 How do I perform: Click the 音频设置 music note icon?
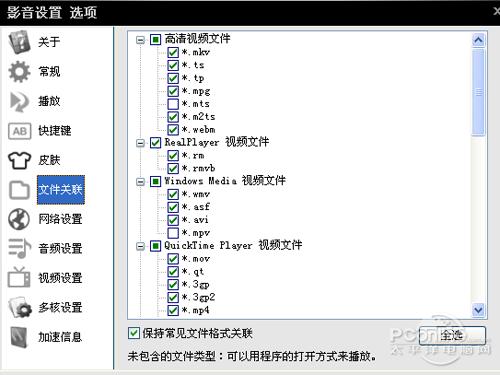click(19, 249)
